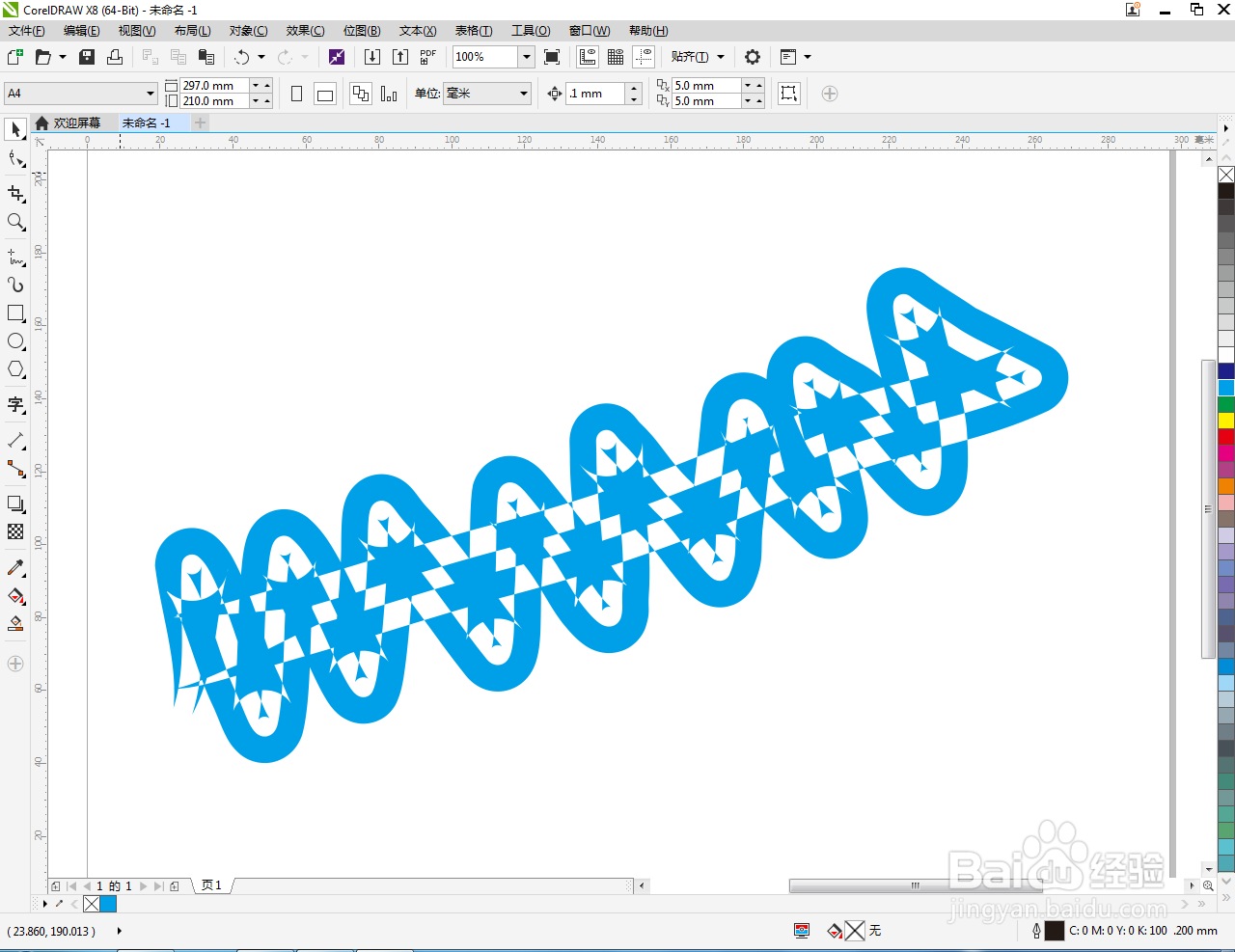
Task: Toggle Treat as filled button
Action: 789,94
